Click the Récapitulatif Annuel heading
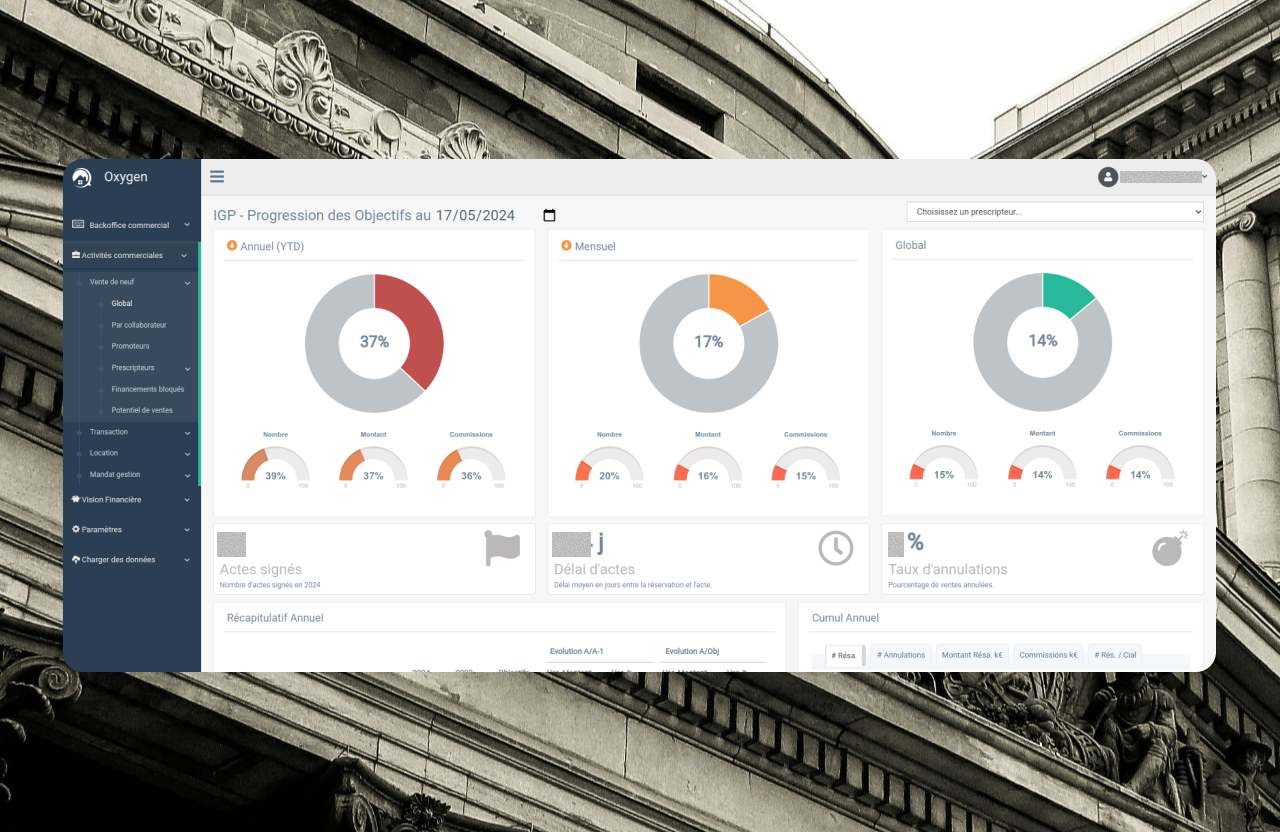Image resolution: width=1280 pixels, height=832 pixels. pyautogui.click(x=275, y=618)
